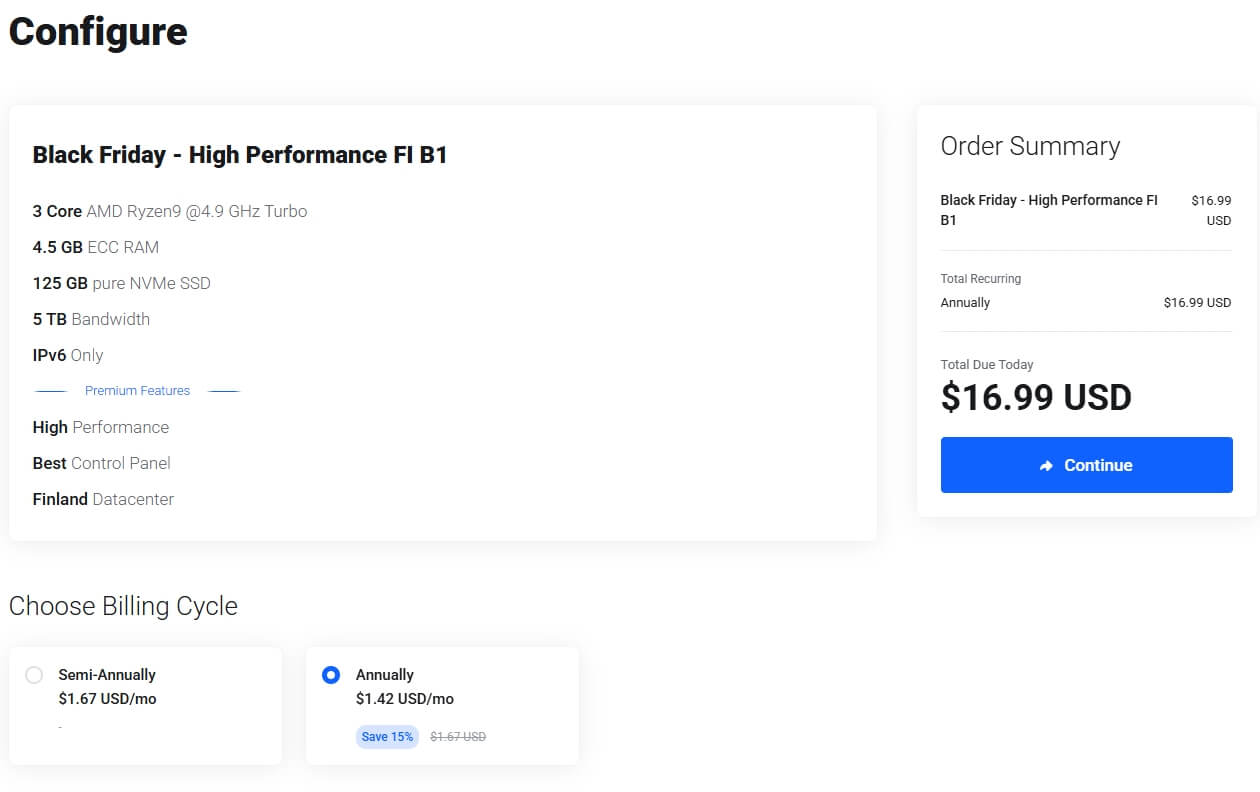Click the Premium Features divider label

137,391
